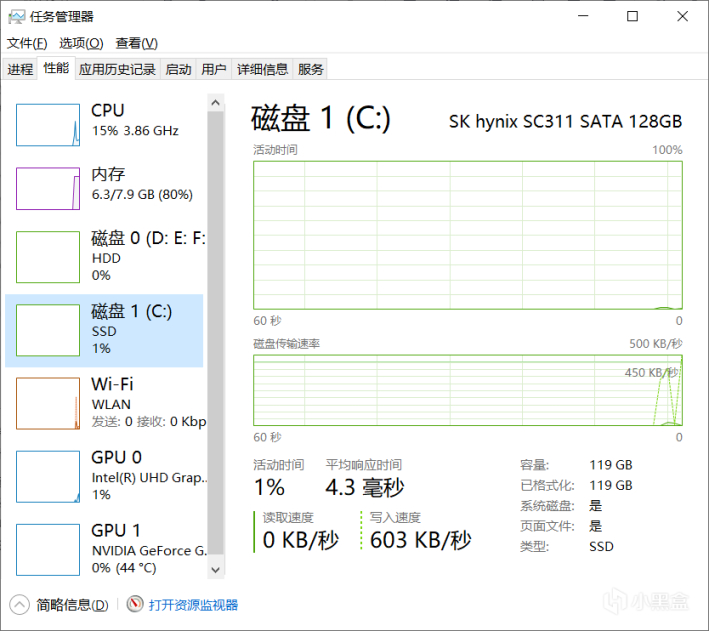Collapse view with 简略信息 chevron icon
This screenshot has height=631, width=709.
click(20, 605)
